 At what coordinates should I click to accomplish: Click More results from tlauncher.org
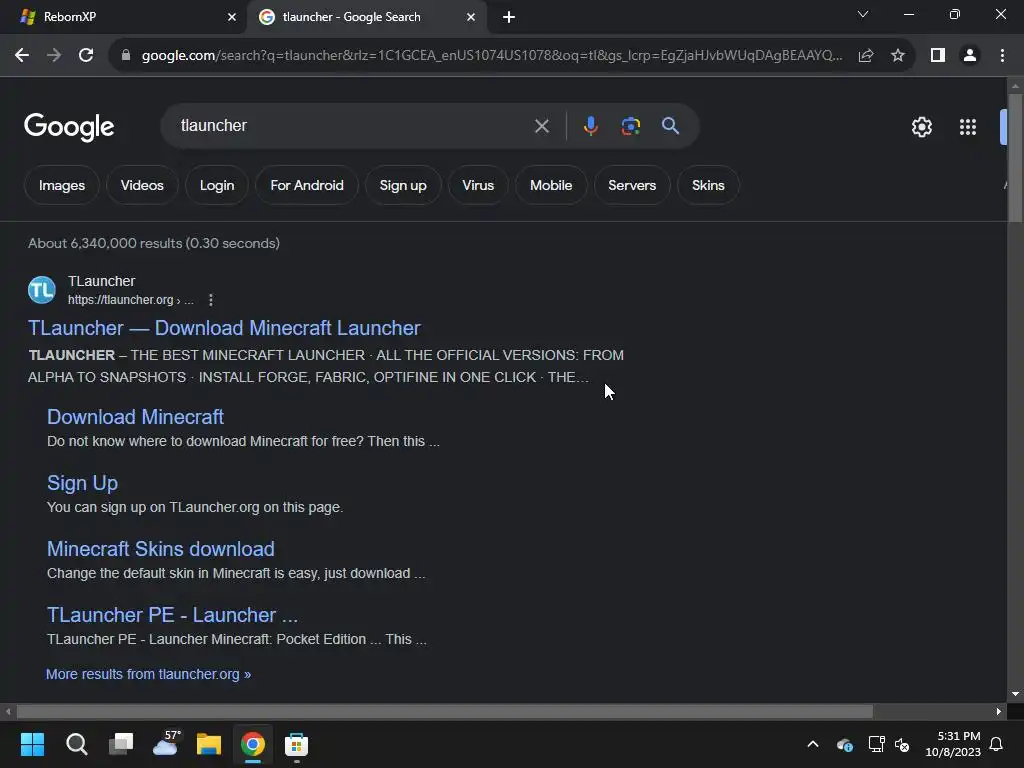pos(148,674)
